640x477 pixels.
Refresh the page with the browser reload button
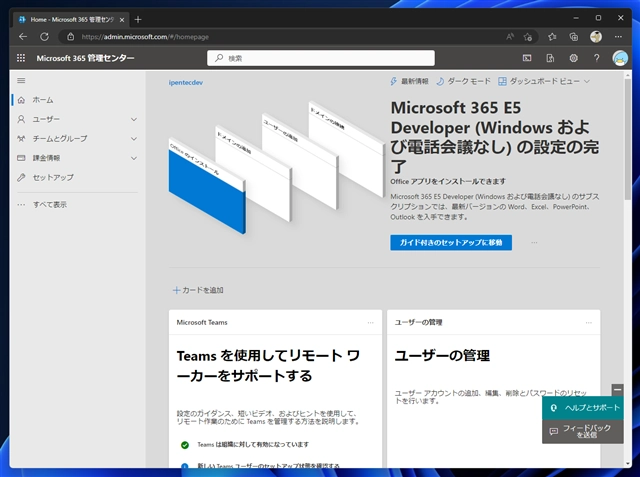[x=44, y=36]
